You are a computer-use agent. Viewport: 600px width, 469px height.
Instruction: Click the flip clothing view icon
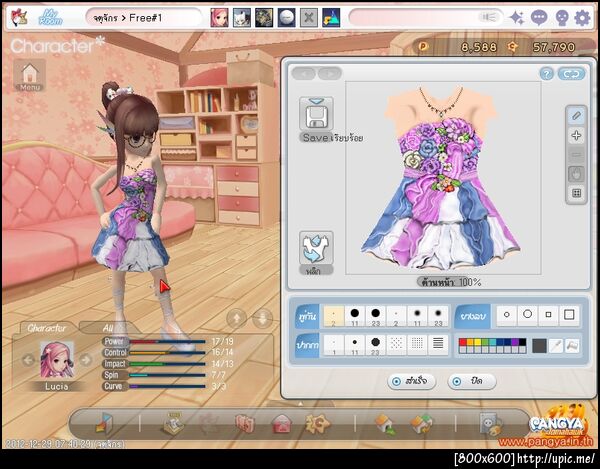[x=316, y=248]
